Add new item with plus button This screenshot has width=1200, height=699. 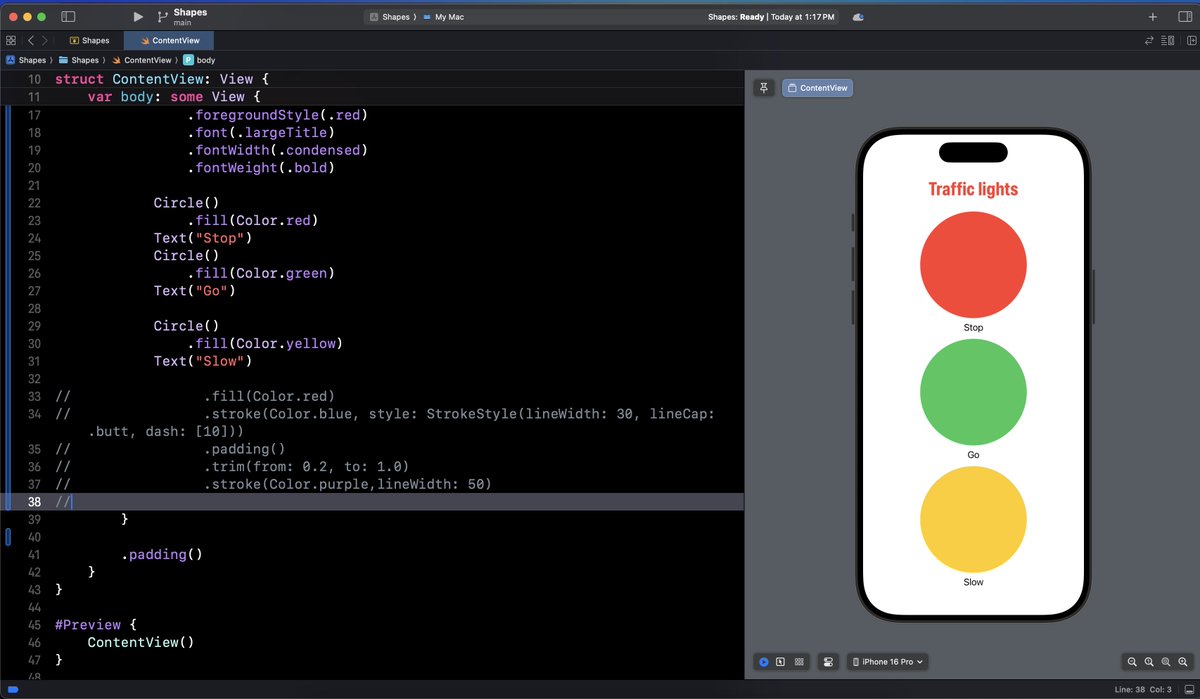click(x=1153, y=17)
